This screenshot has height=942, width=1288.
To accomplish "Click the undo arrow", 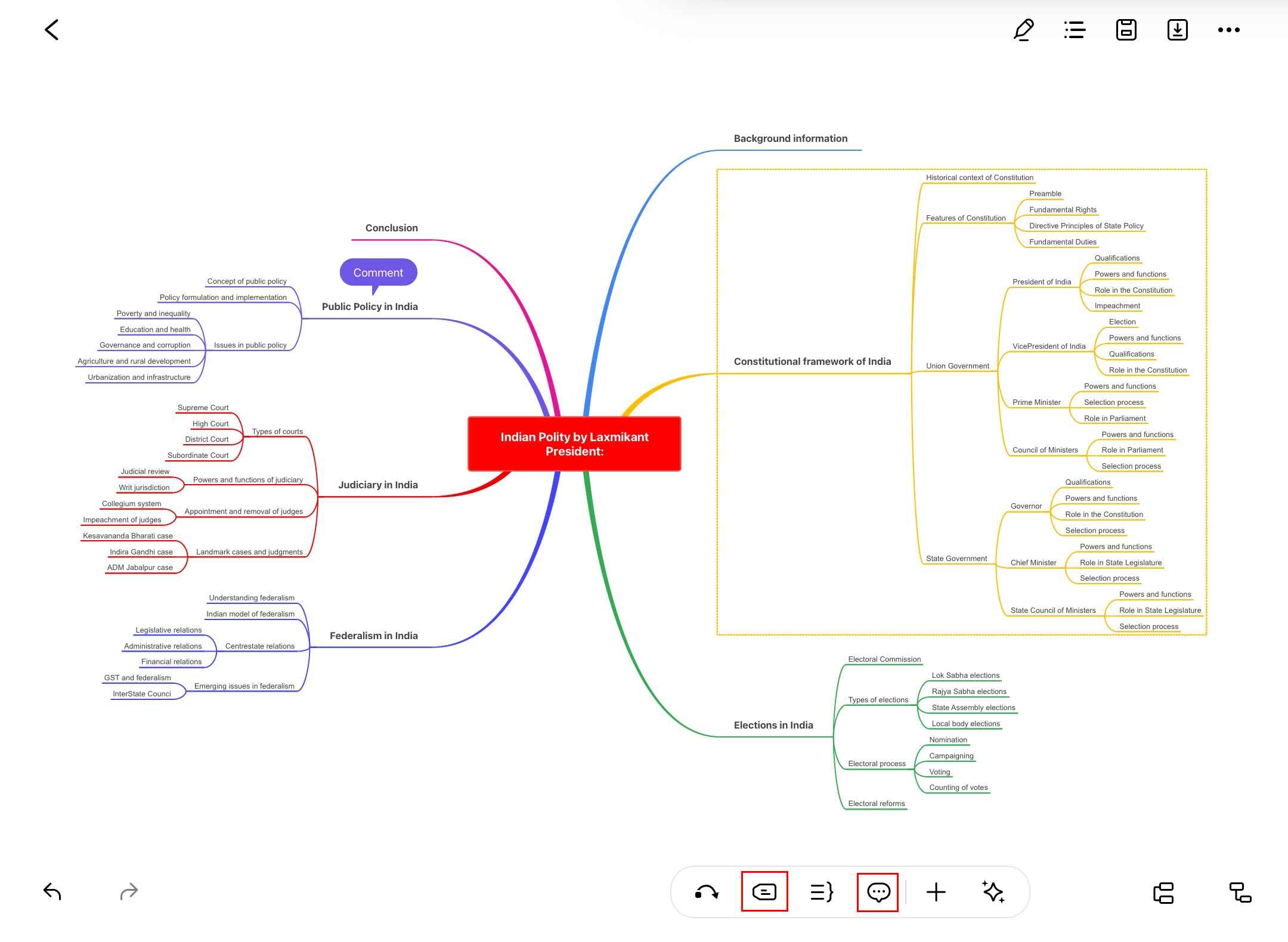I will coord(52,892).
